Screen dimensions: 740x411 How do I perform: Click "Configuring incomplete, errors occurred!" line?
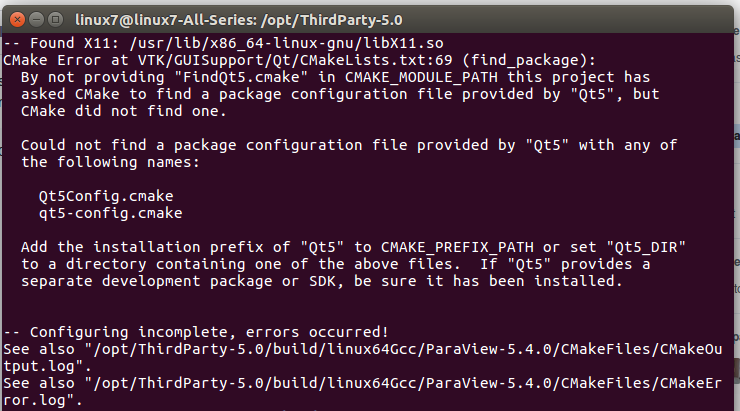(196, 332)
